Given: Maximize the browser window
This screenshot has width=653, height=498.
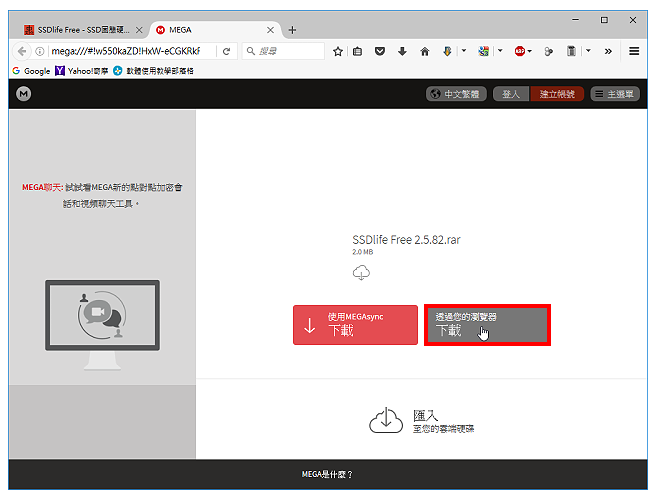Looking at the screenshot, I should coord(604,20).
